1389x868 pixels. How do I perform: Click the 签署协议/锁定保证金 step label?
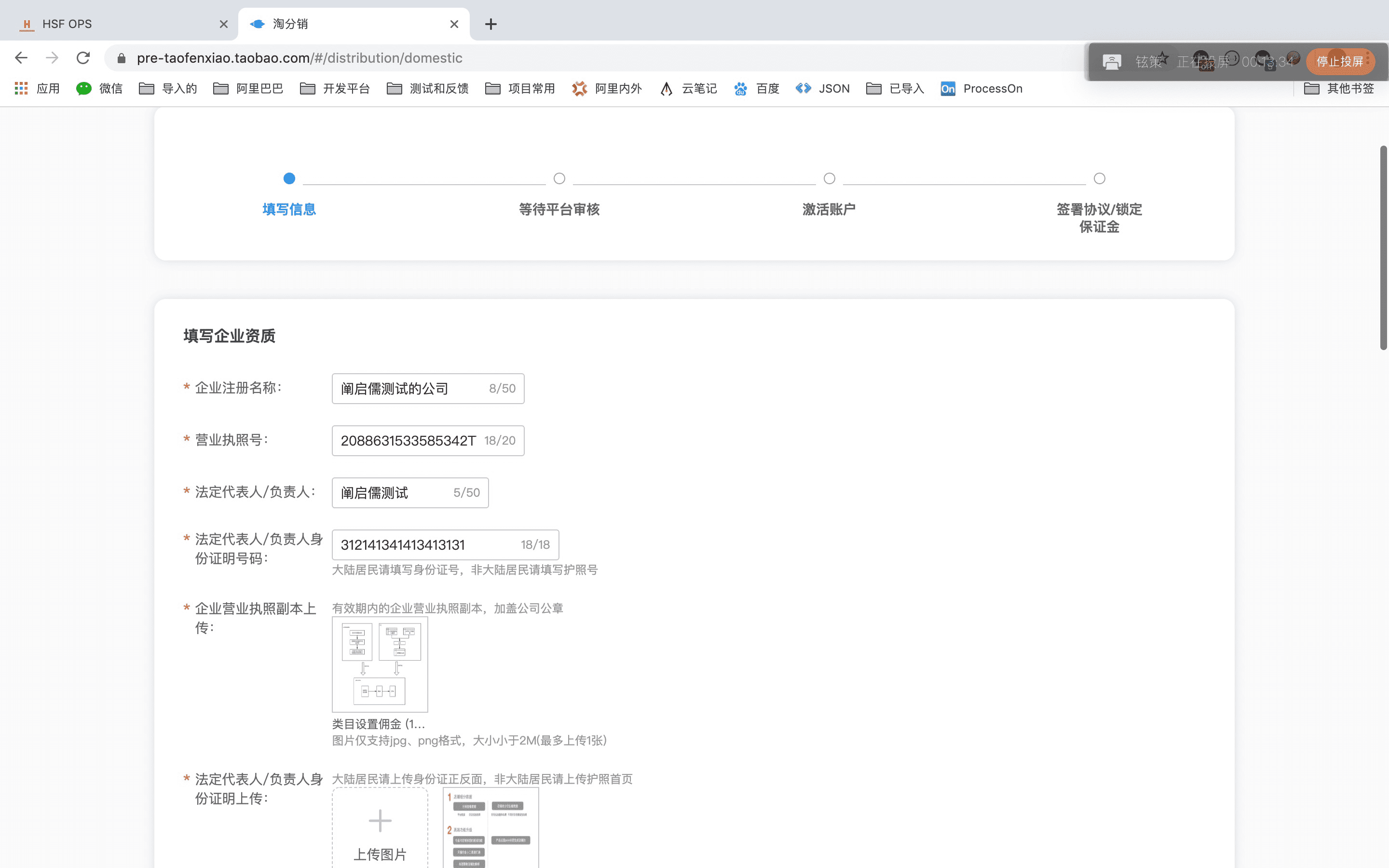pos(1099,218)
